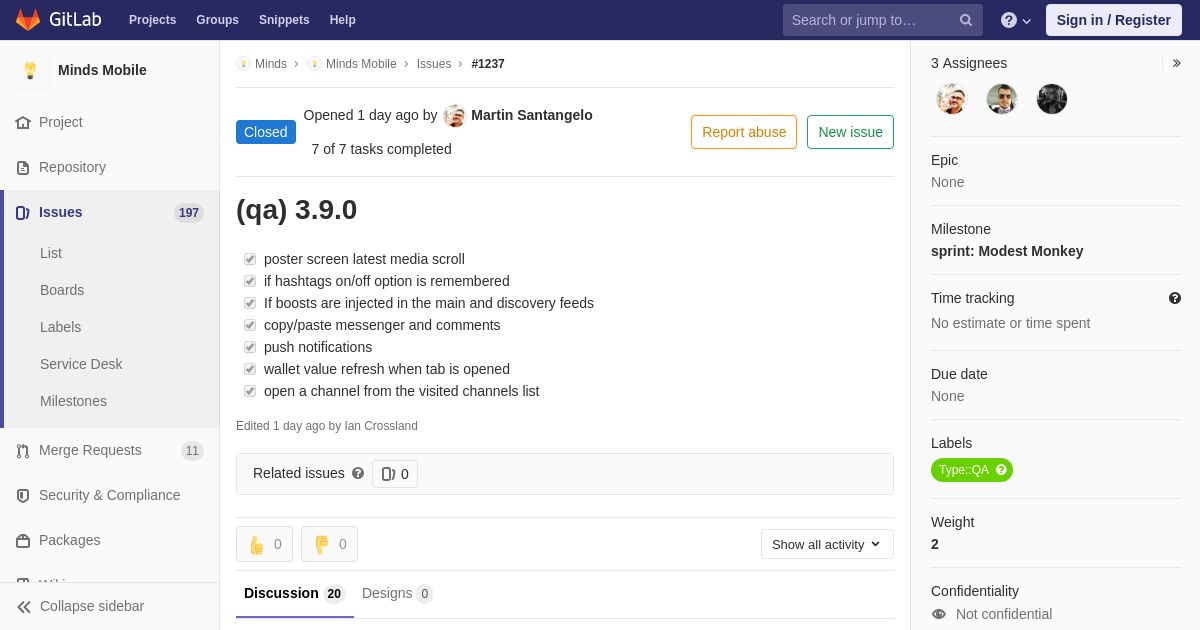Click the thumbs up reaction

[264, 544]
